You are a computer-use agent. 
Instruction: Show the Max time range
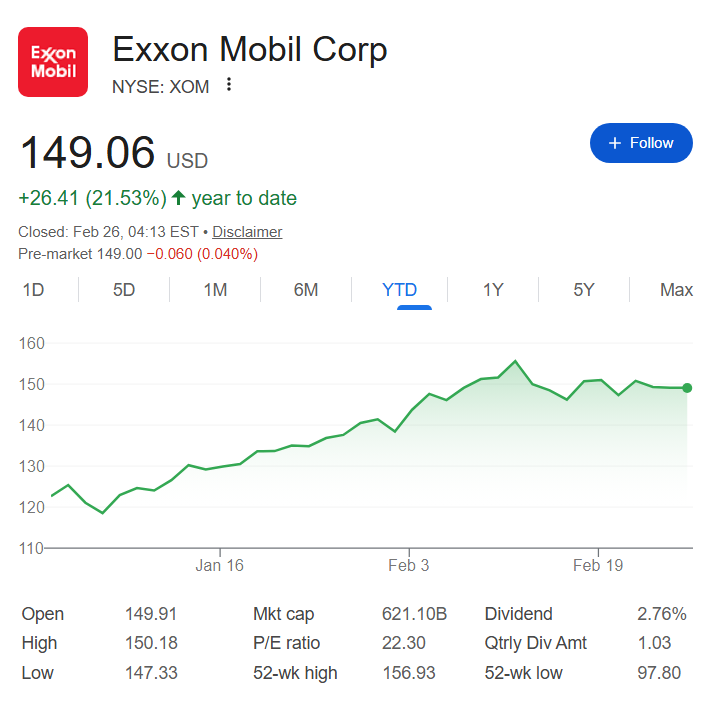[676, 290]
